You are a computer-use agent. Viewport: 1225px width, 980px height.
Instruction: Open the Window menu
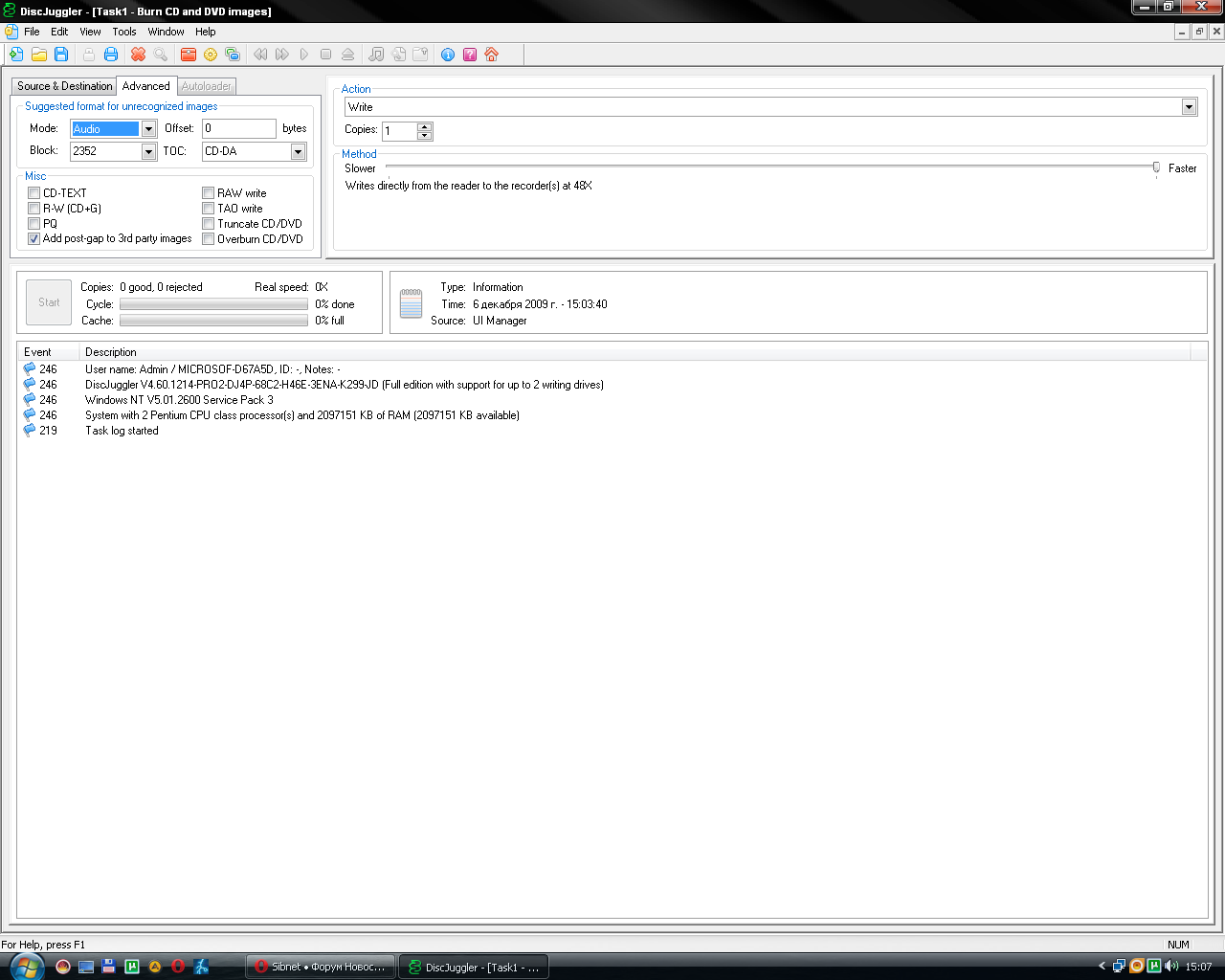166,32
